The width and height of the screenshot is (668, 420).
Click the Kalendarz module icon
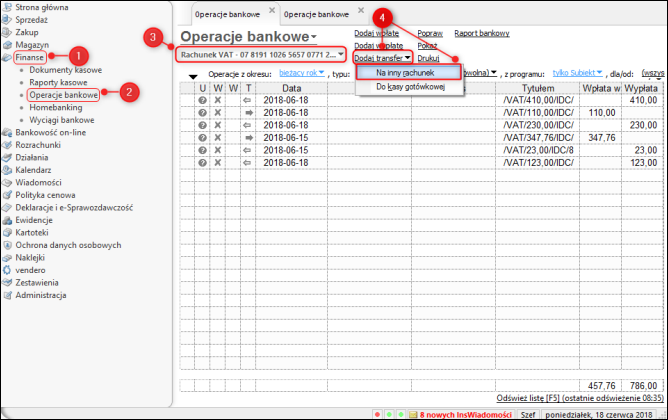(x=7, y=170)
